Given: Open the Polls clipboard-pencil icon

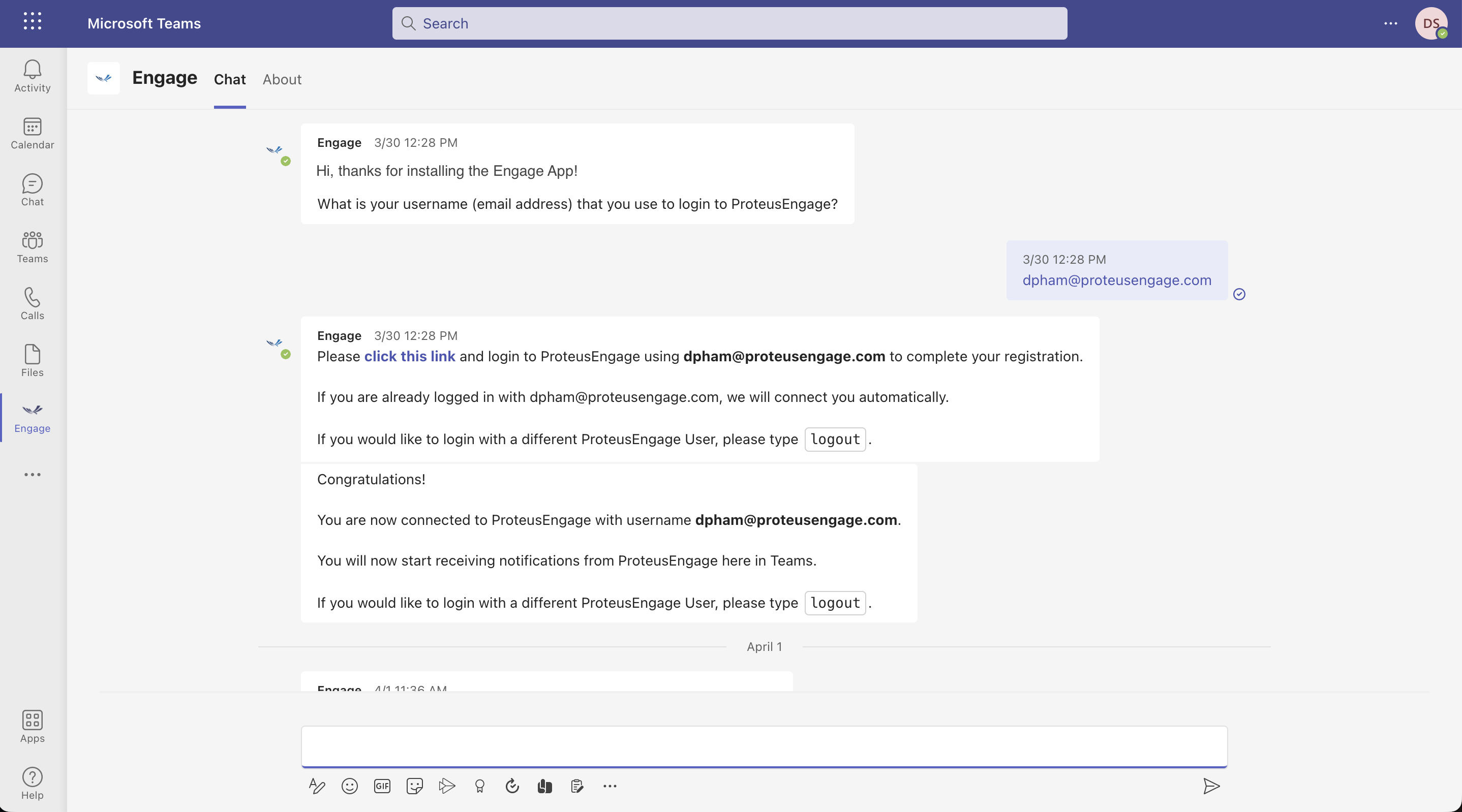Looking at the screenshot, I should click(x=577, y=786).
